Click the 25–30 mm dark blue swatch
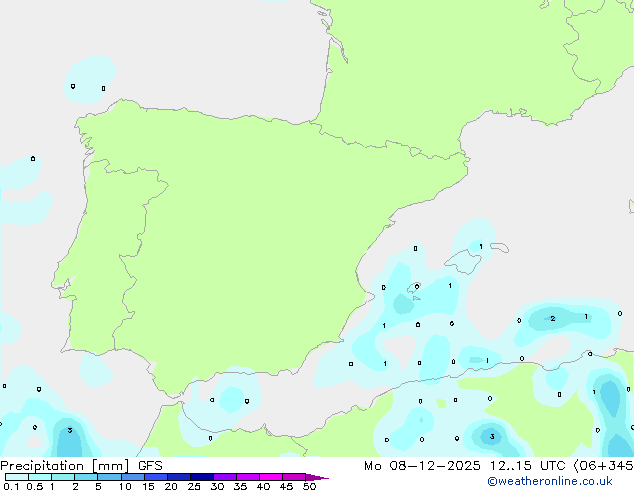634x490 pixels. (x=202, y=477)
